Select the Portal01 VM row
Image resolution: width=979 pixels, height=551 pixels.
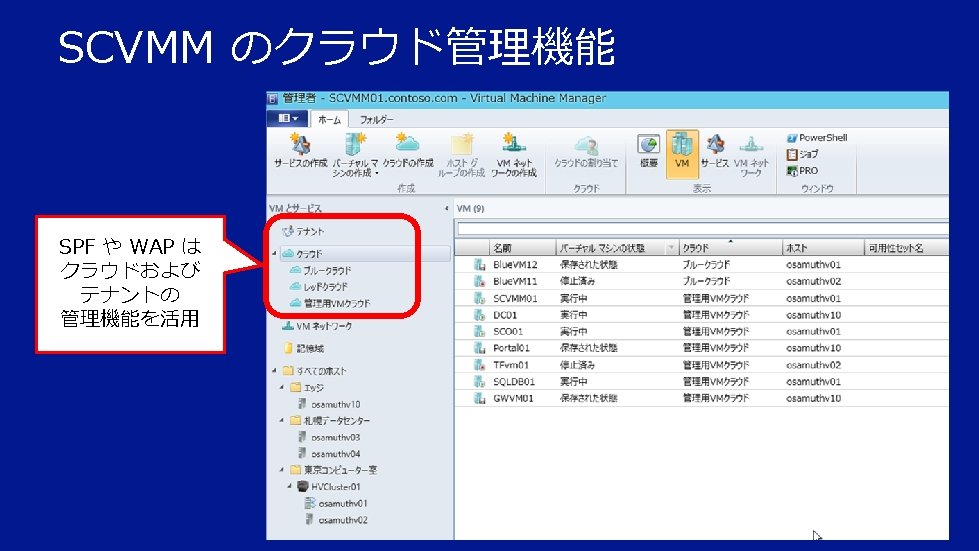click(701, 348)
